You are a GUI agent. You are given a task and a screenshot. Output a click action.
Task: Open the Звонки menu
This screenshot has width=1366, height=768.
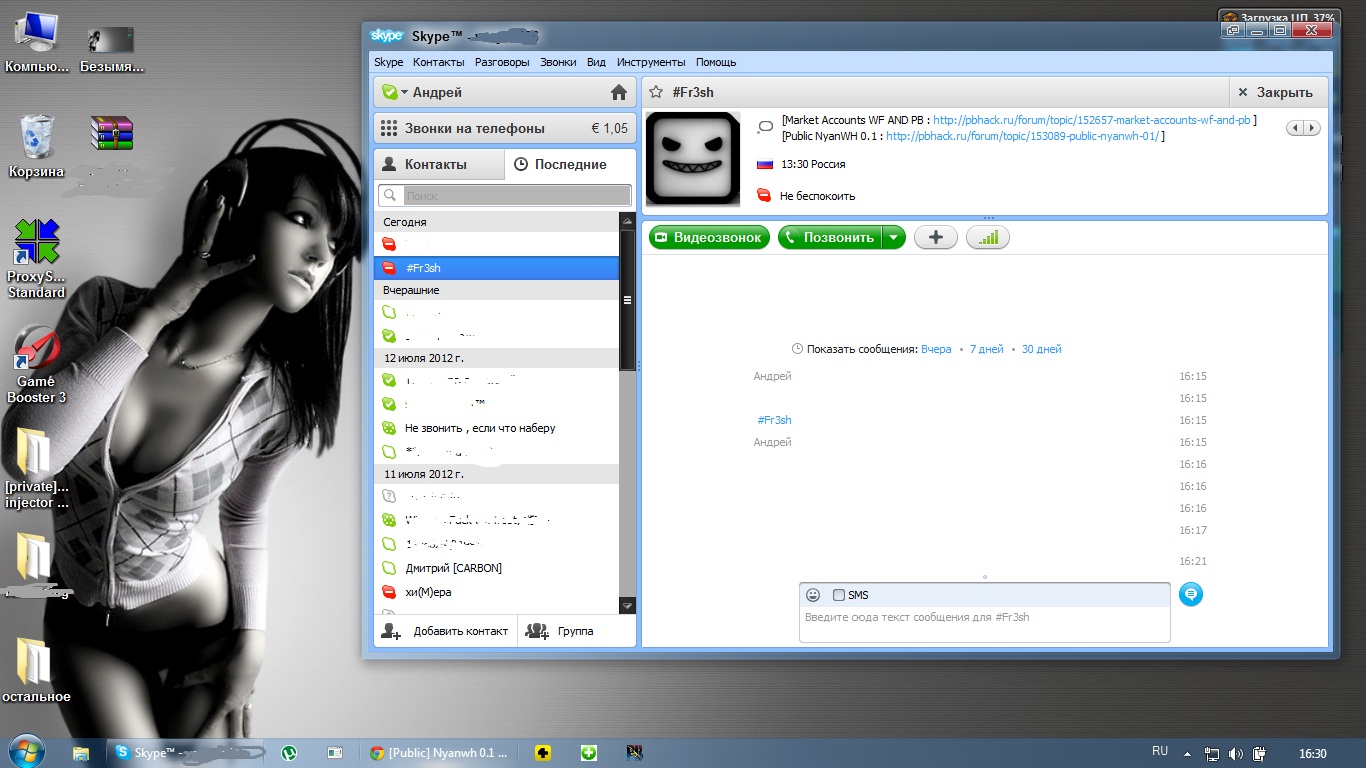click(x=558, y=62)
